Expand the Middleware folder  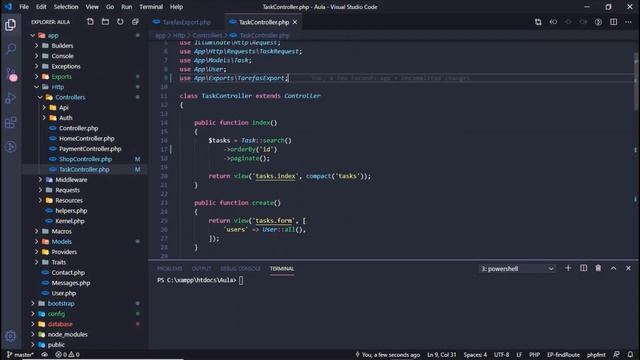(40, 180)
